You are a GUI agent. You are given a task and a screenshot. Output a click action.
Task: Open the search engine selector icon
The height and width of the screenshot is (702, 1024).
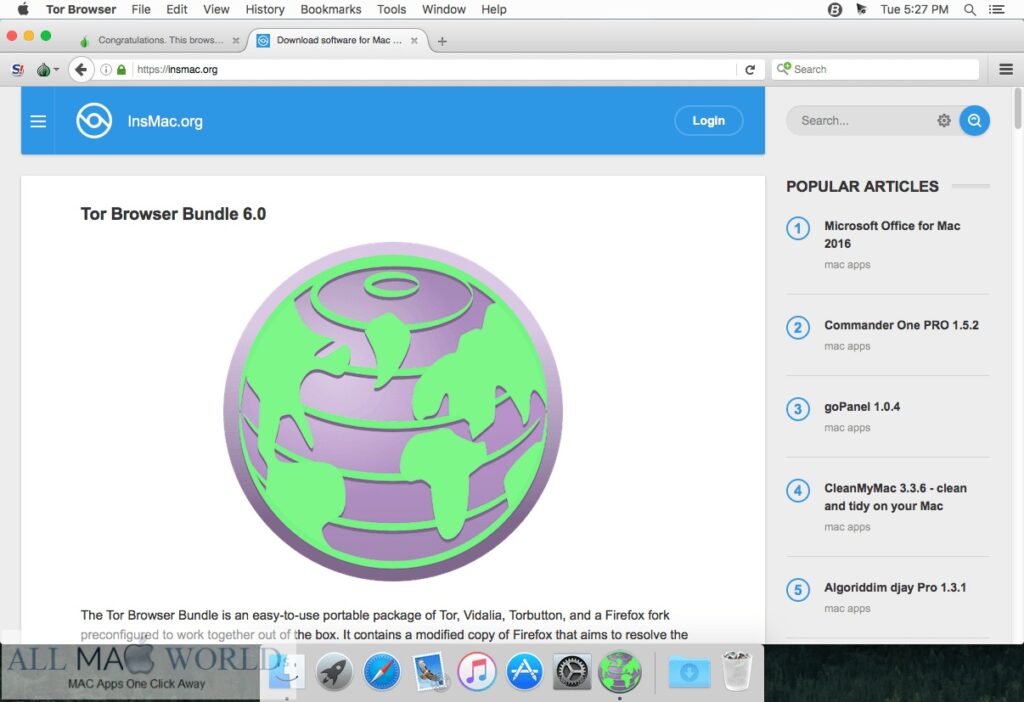(783, 69)
